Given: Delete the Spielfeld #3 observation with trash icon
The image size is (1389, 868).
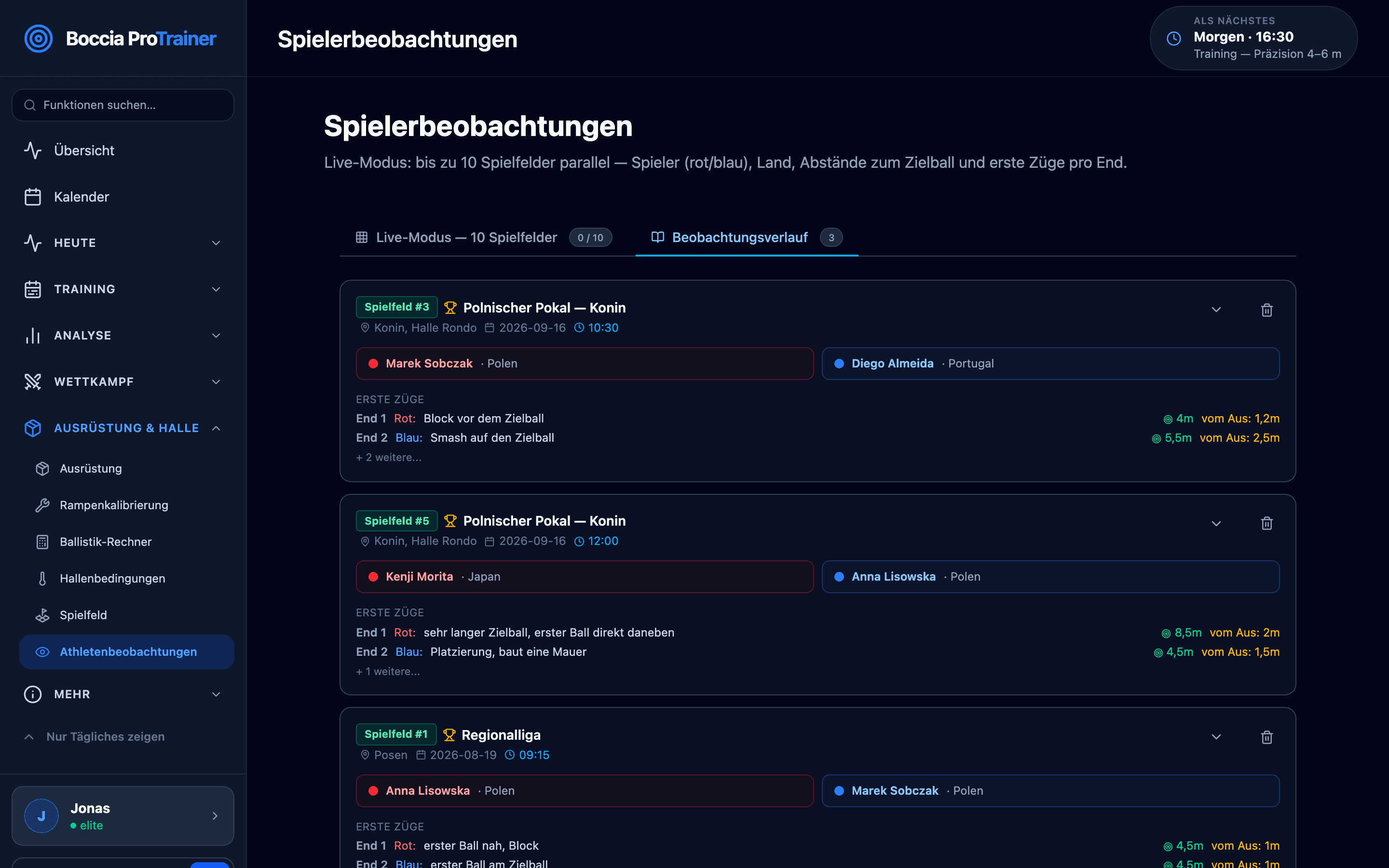Looking at the screenshot, I should tap(1267, 310).
